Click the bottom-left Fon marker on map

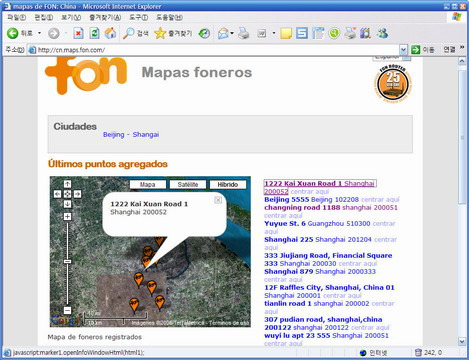pyautogui.click(x=134, y=305)
